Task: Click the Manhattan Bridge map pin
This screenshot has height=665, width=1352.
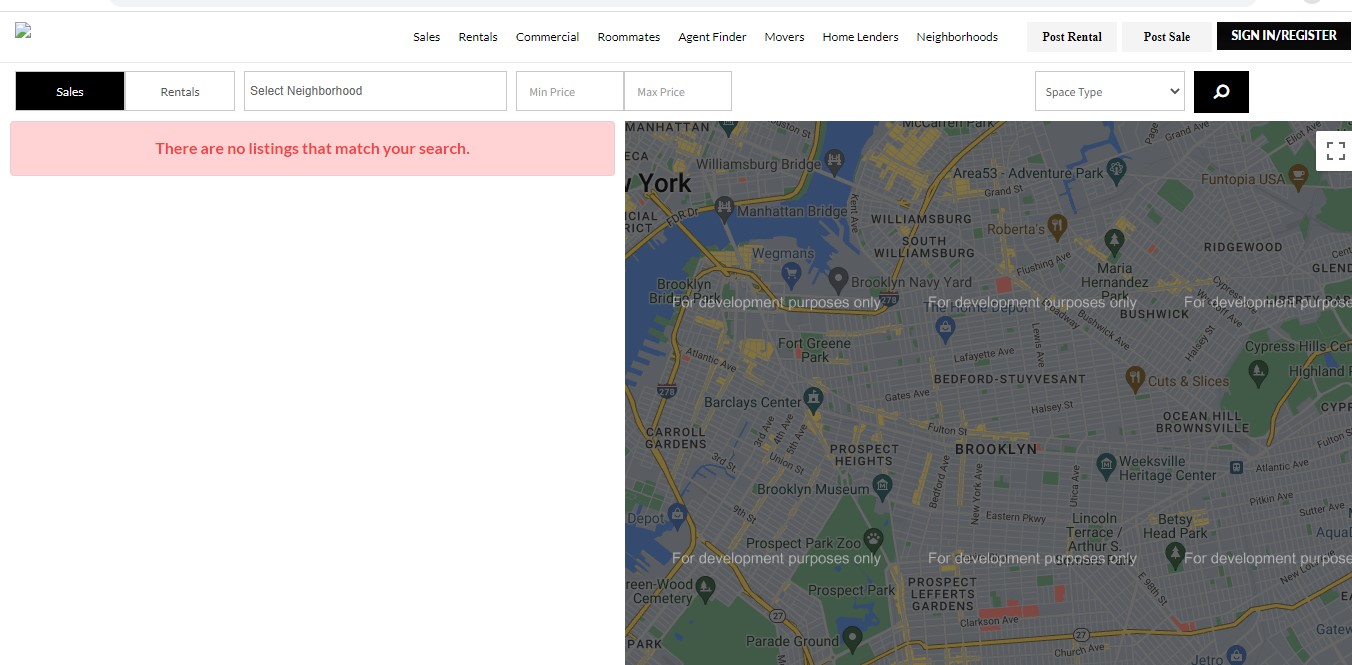Action: click(x=725, y=209)
